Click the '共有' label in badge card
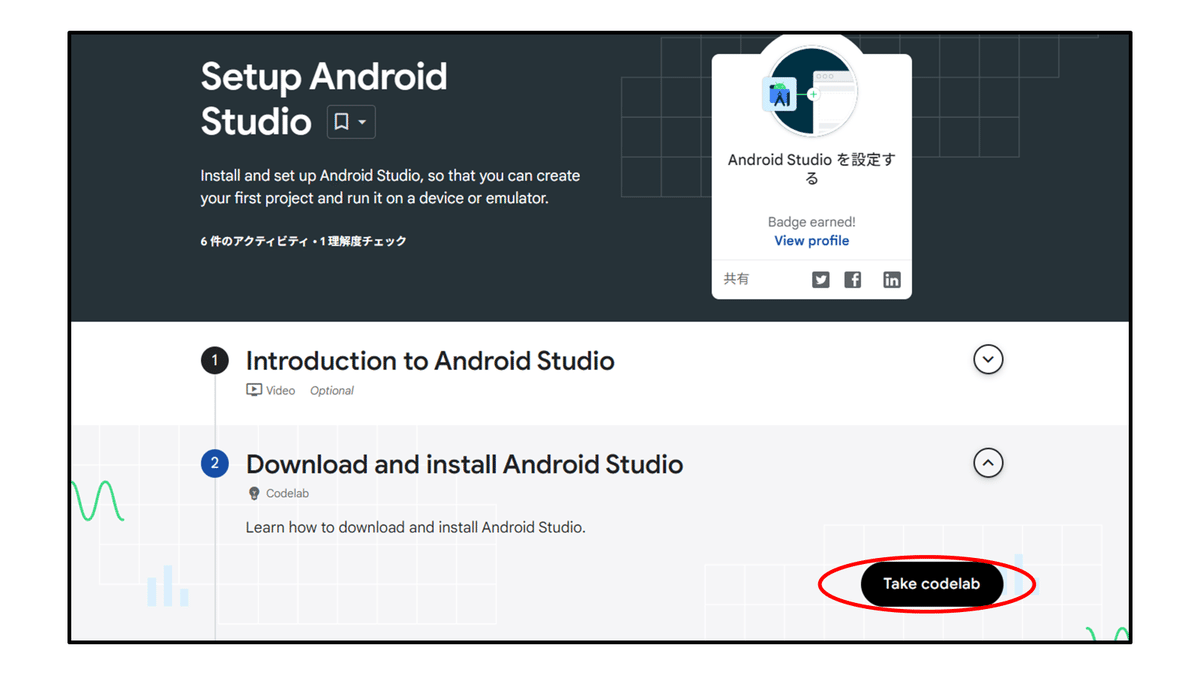 [736, 279]
